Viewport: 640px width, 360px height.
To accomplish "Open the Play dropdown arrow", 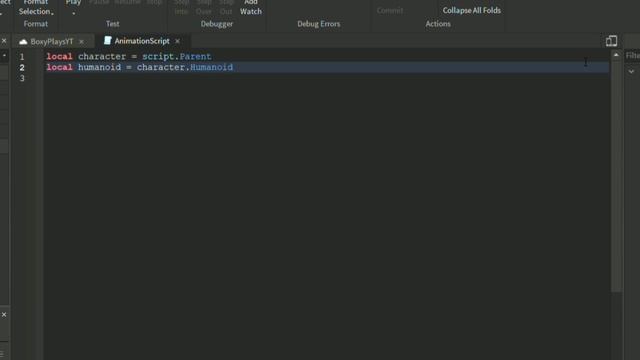I will coord(74,13).
